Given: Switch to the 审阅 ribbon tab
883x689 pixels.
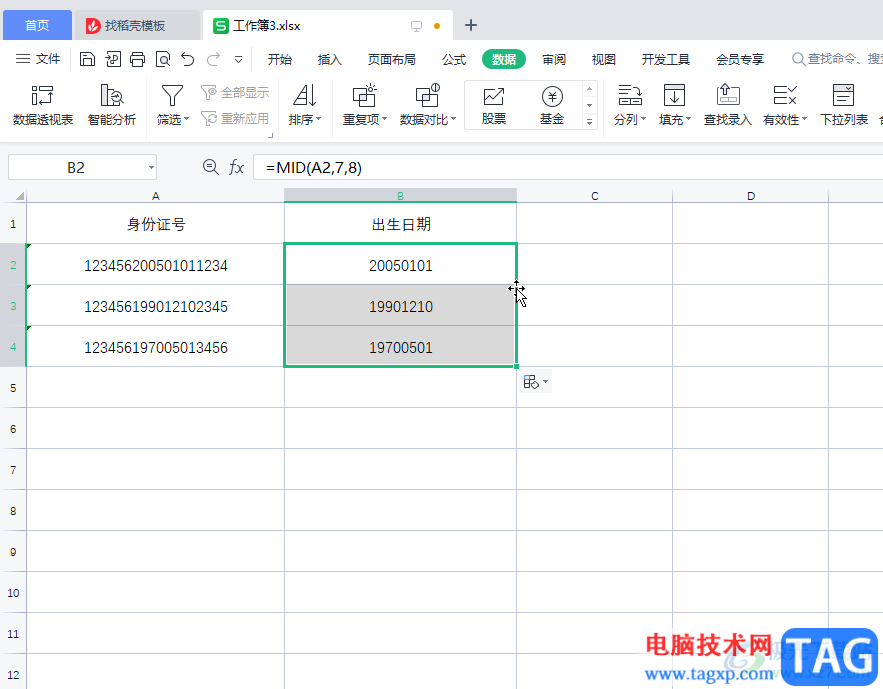Looking at the screenshot, I should [554, 59].
